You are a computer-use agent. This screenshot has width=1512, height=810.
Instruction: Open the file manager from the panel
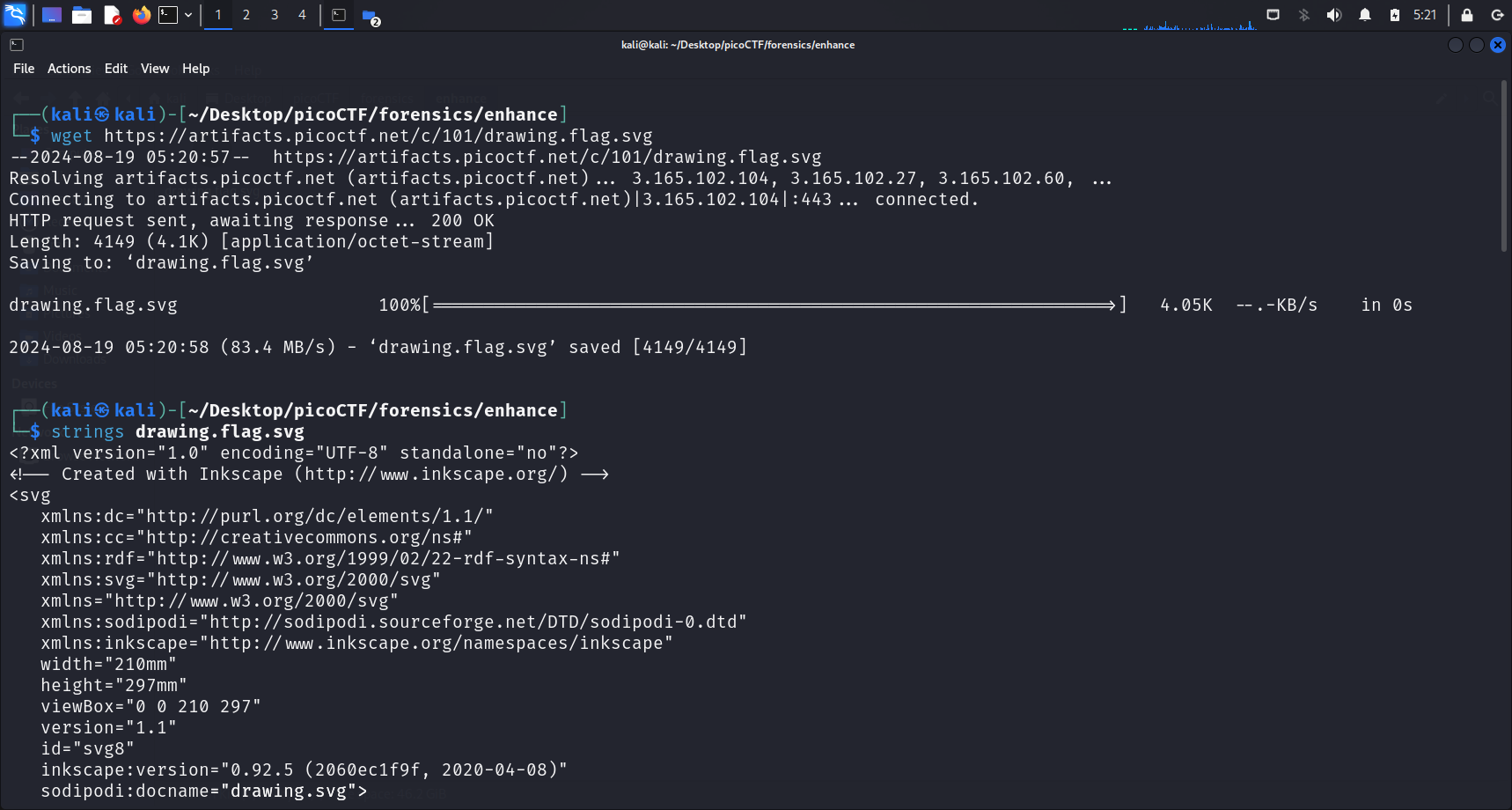82,15
